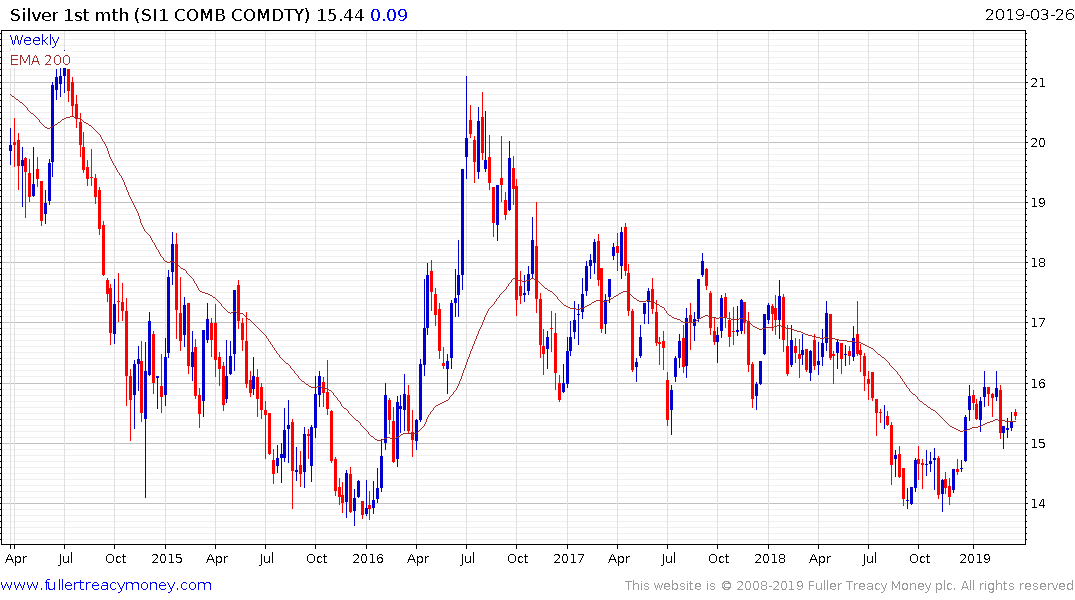Click the 'Jul' label before 2015
The width and height of the screenshot is (1075, 600).
[x=65, y=558]
